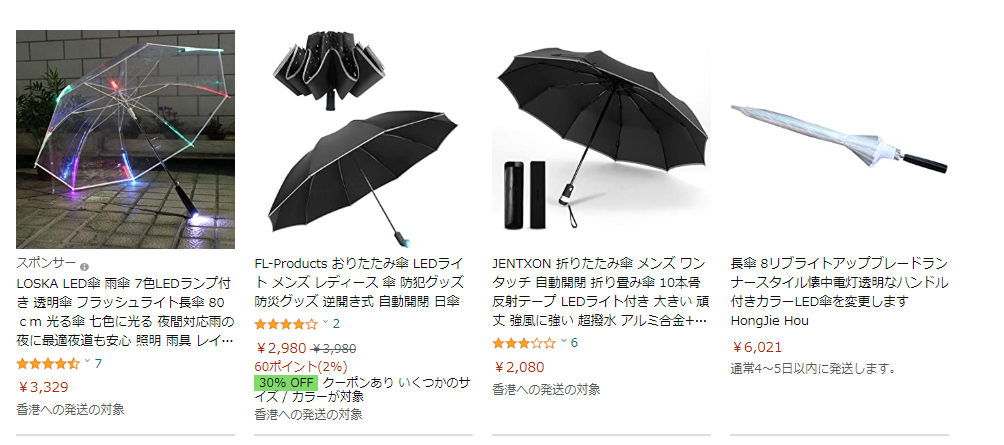Click the 30% OFF coupon badge
Viewport: 1004px width, 445px height.
[286, 382]
